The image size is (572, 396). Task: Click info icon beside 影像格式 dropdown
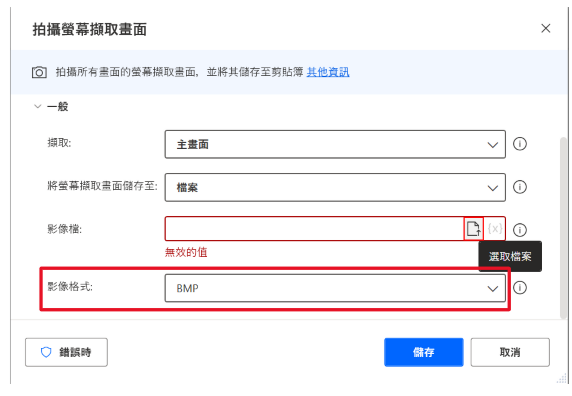(x=520, y=288)
